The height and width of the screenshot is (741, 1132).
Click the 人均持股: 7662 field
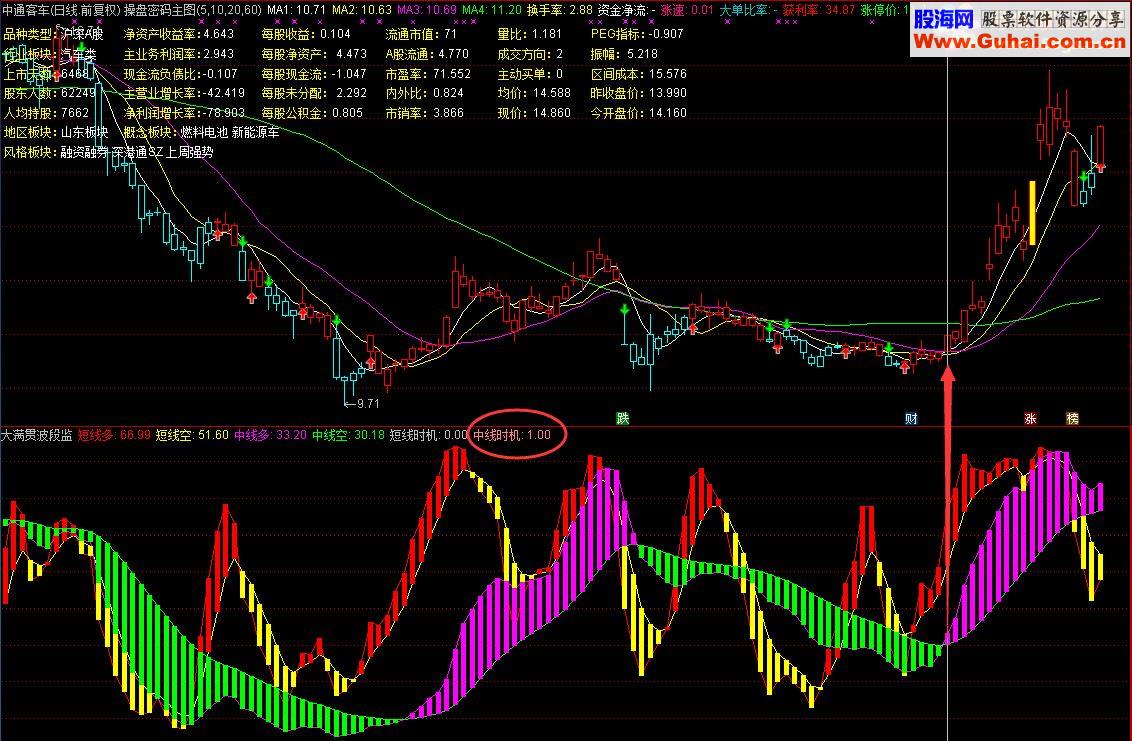pos(46,113)
